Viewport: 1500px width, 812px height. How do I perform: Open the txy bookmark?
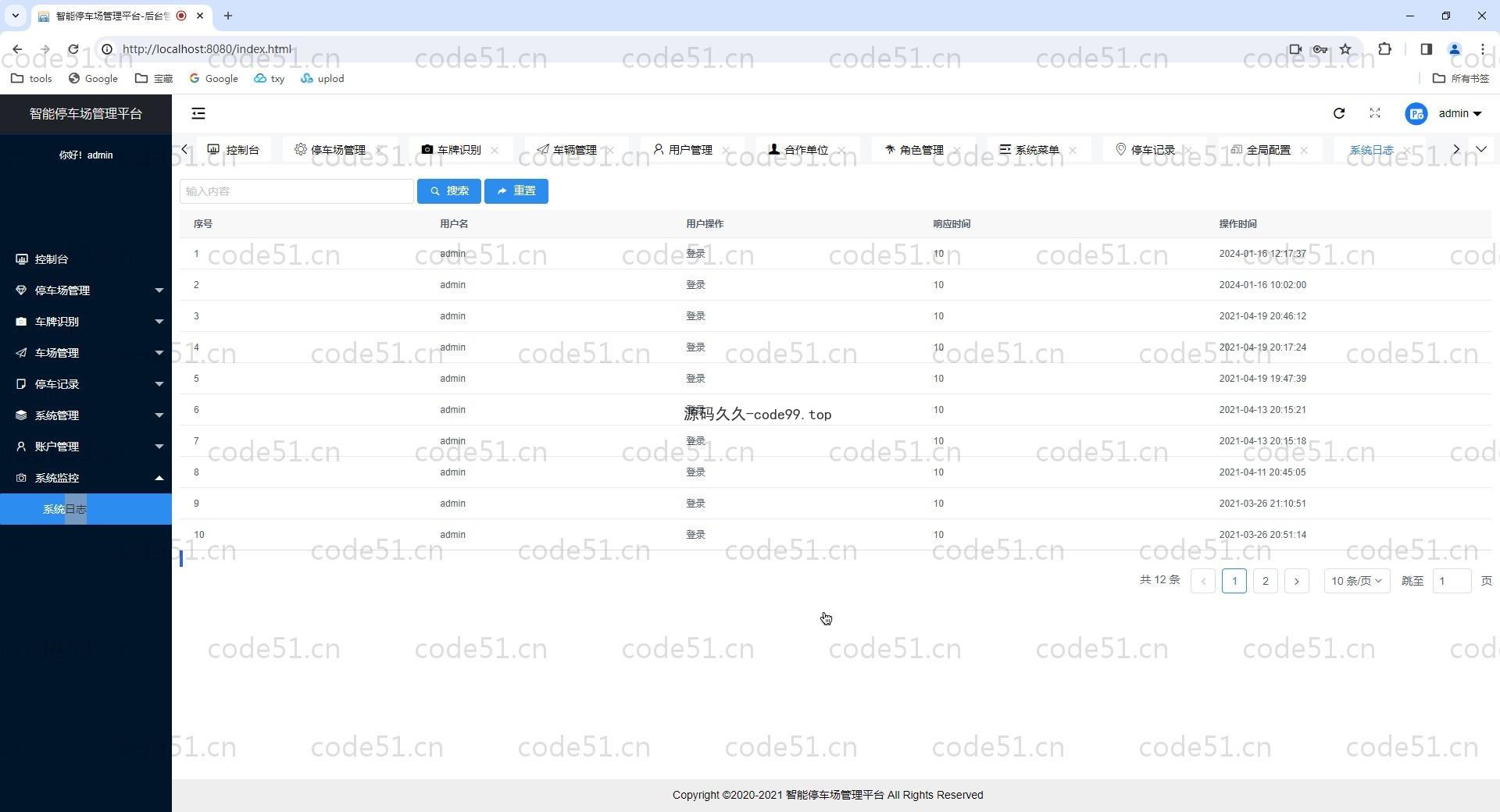coord(270,79)
